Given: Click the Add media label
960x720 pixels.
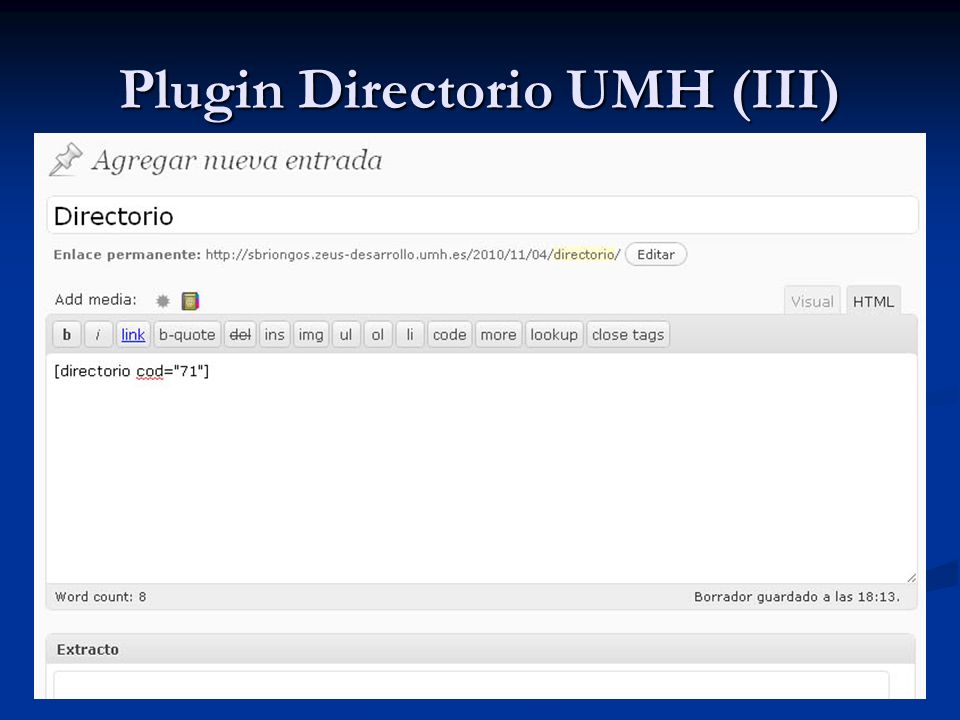Looking at the screenshot, I should pyautogui.click(x=96, y=300).
